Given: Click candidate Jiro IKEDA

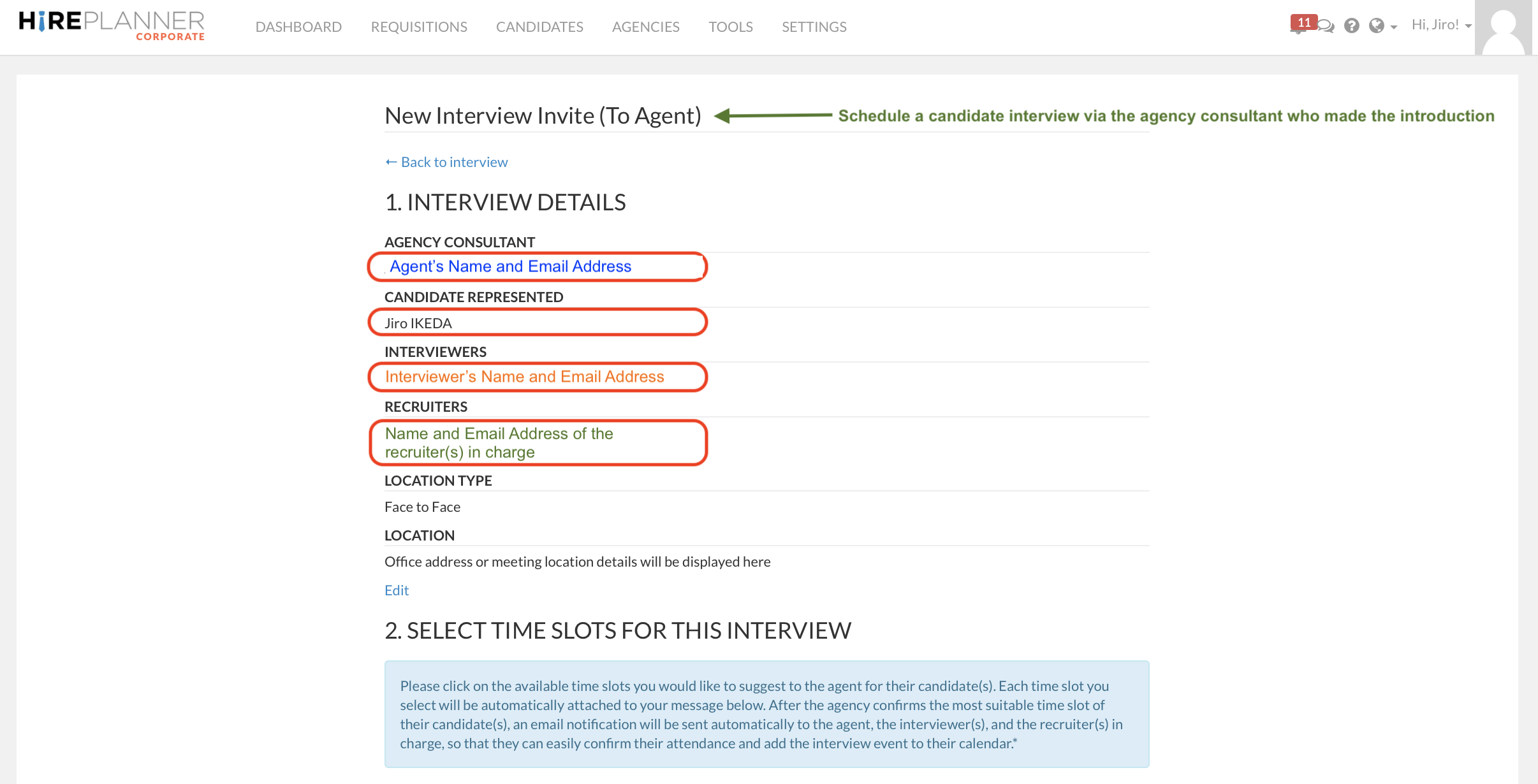Looking at the screenshot, I should click(418, 323).
